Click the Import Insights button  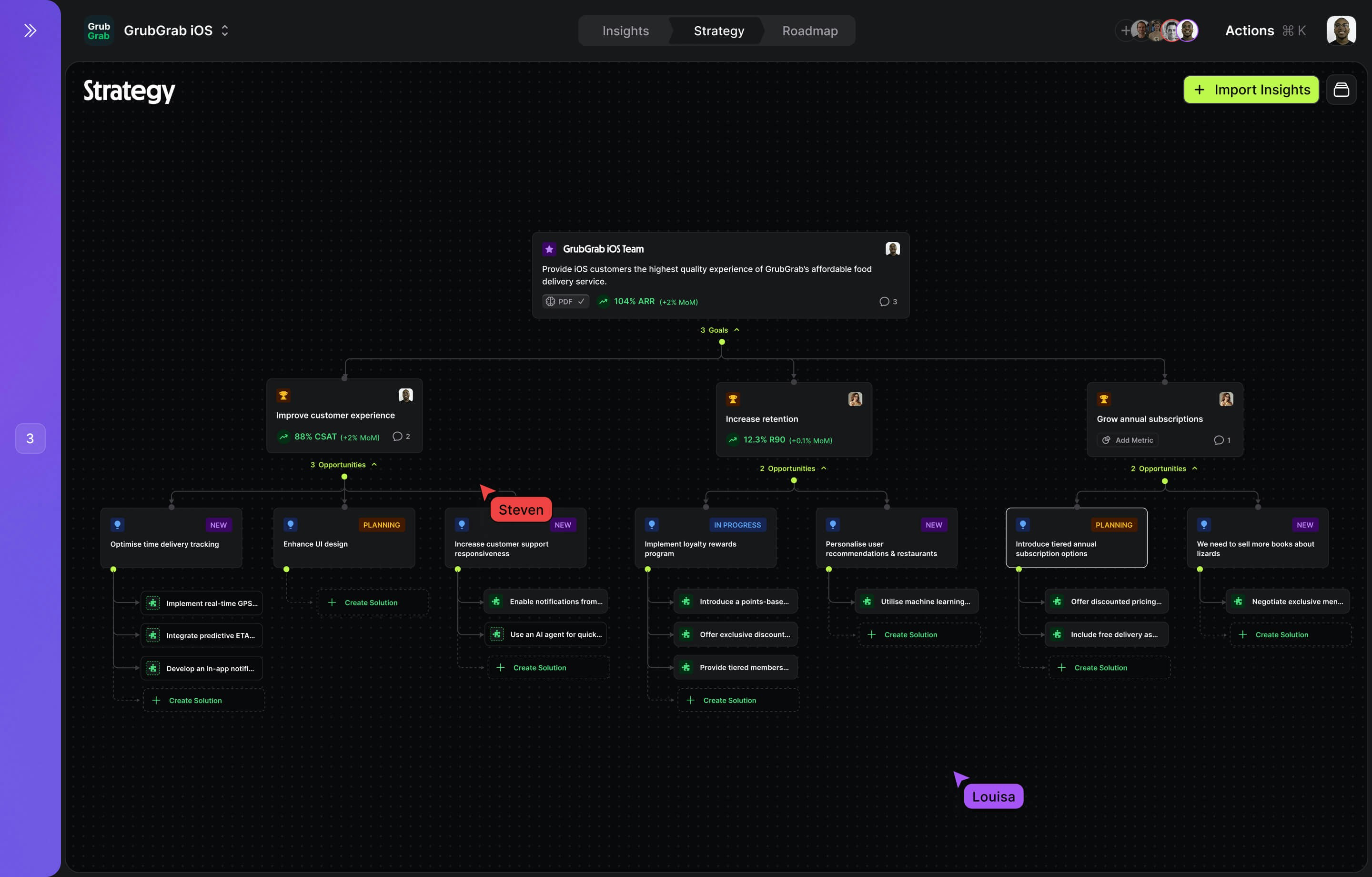pyautogui.click(x=1251, y=90)
